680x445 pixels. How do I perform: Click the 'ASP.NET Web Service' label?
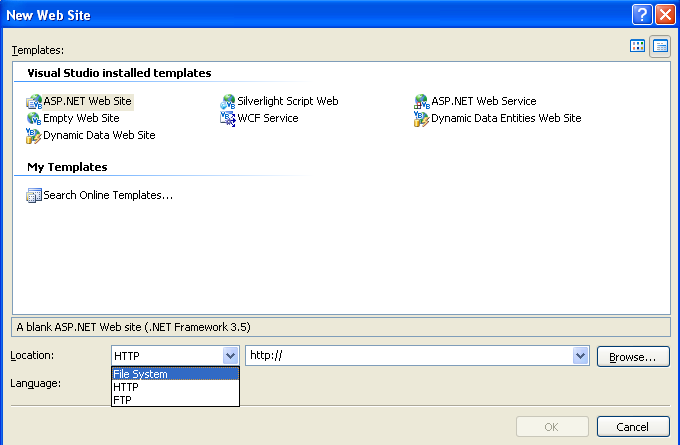click(x=484, y=101)
